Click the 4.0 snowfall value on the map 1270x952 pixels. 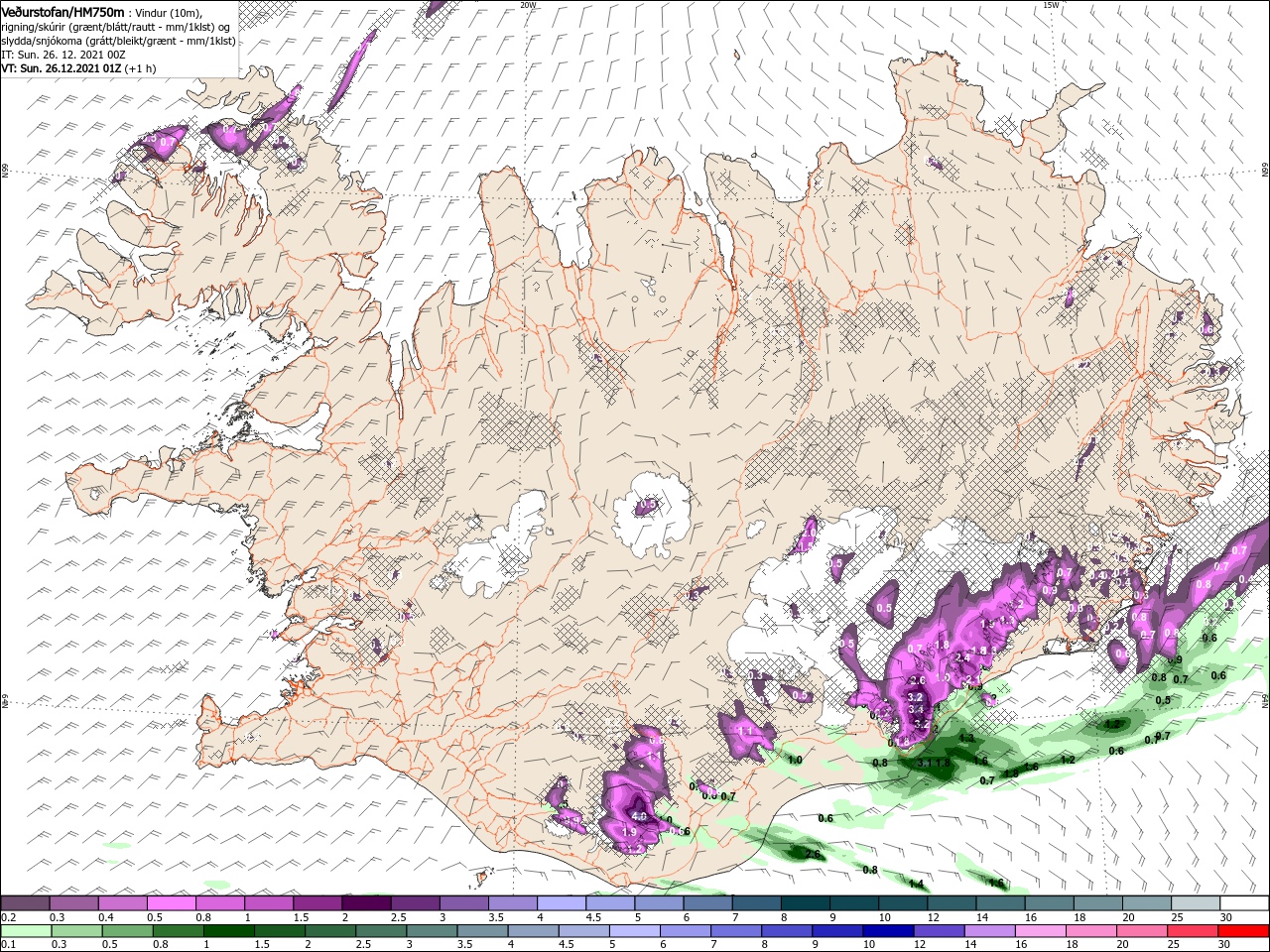coord(639,817)
